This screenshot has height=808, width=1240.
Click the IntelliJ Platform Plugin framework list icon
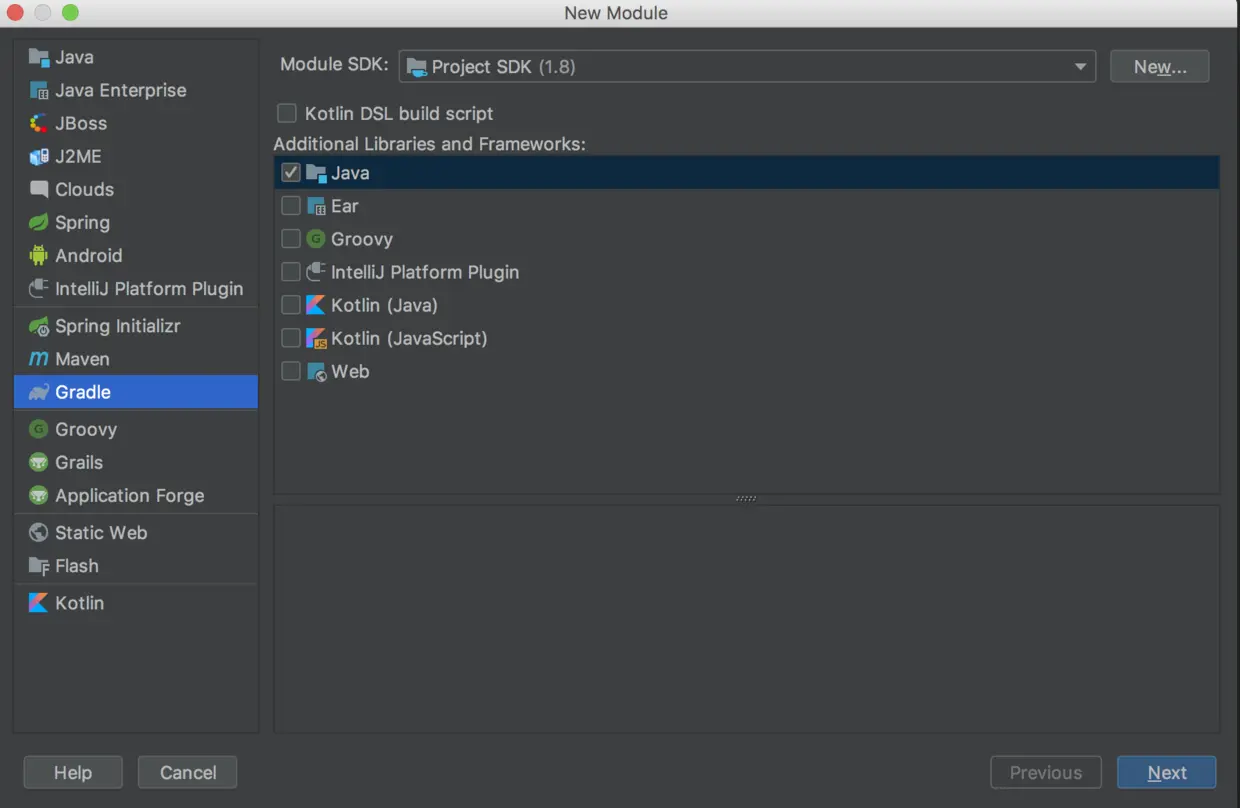tap(316, 272)
